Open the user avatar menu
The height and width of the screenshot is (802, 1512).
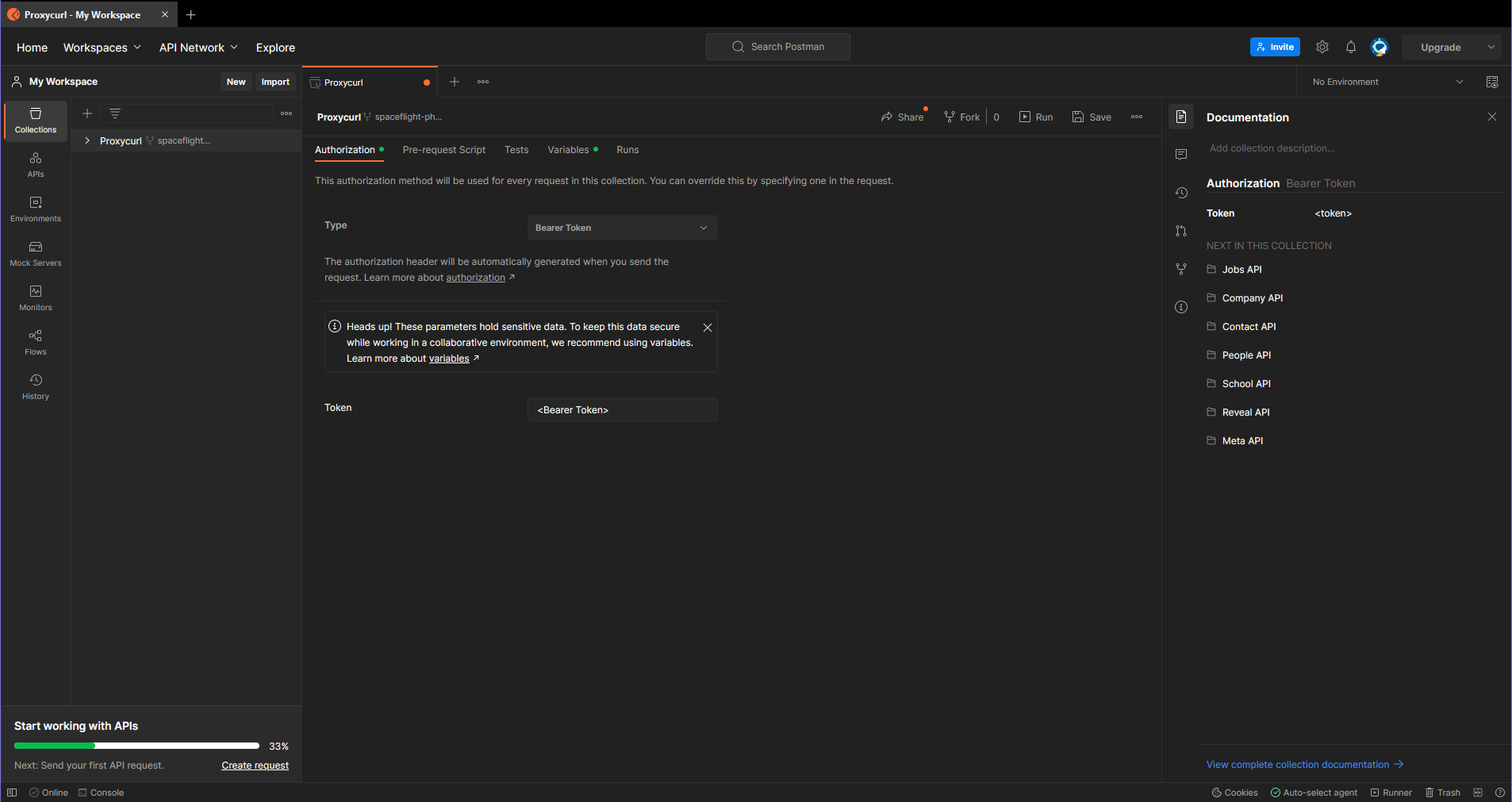coord(1380,47)
